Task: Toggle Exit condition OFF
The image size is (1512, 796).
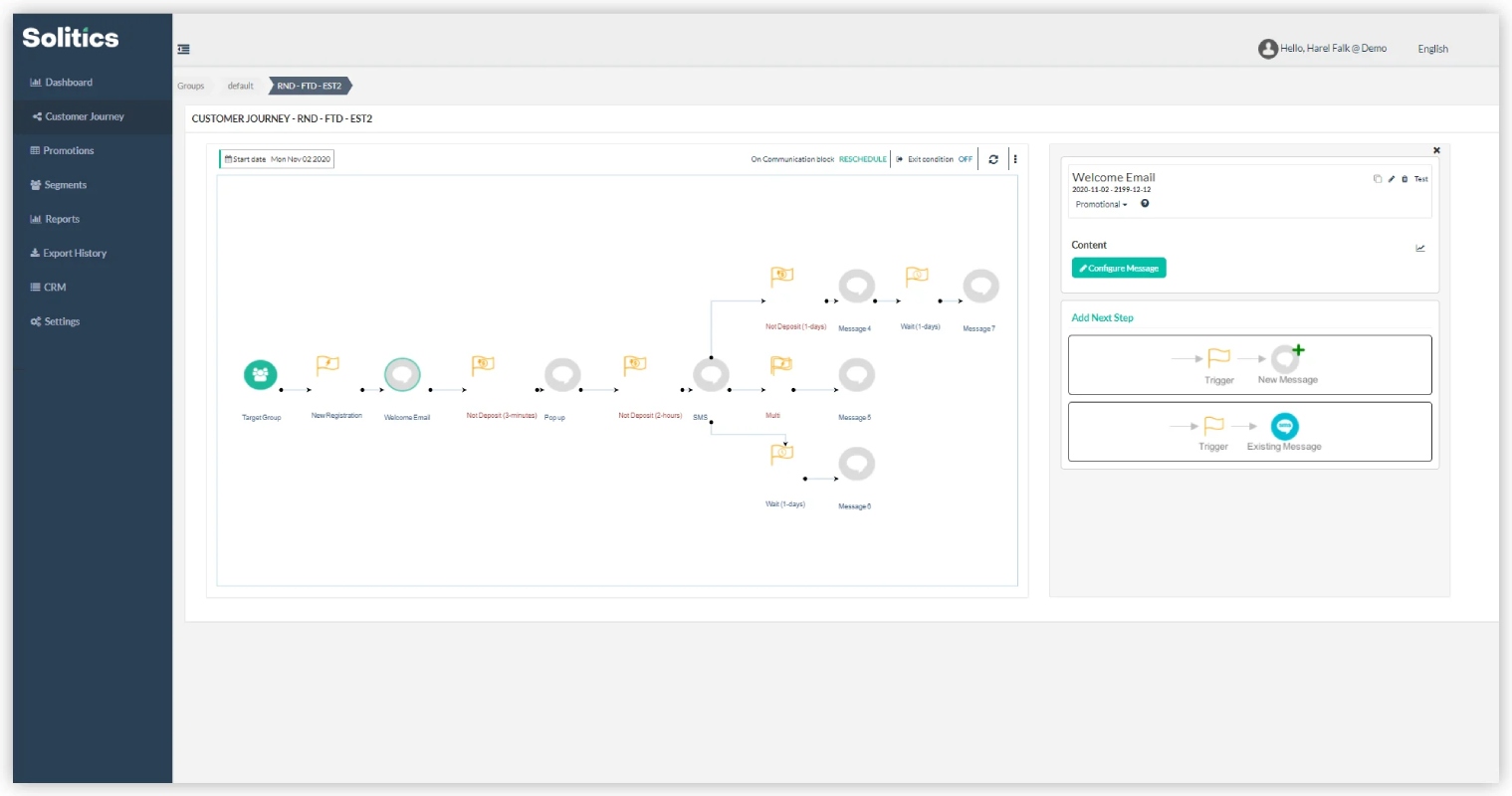Action: click(966, 159)
